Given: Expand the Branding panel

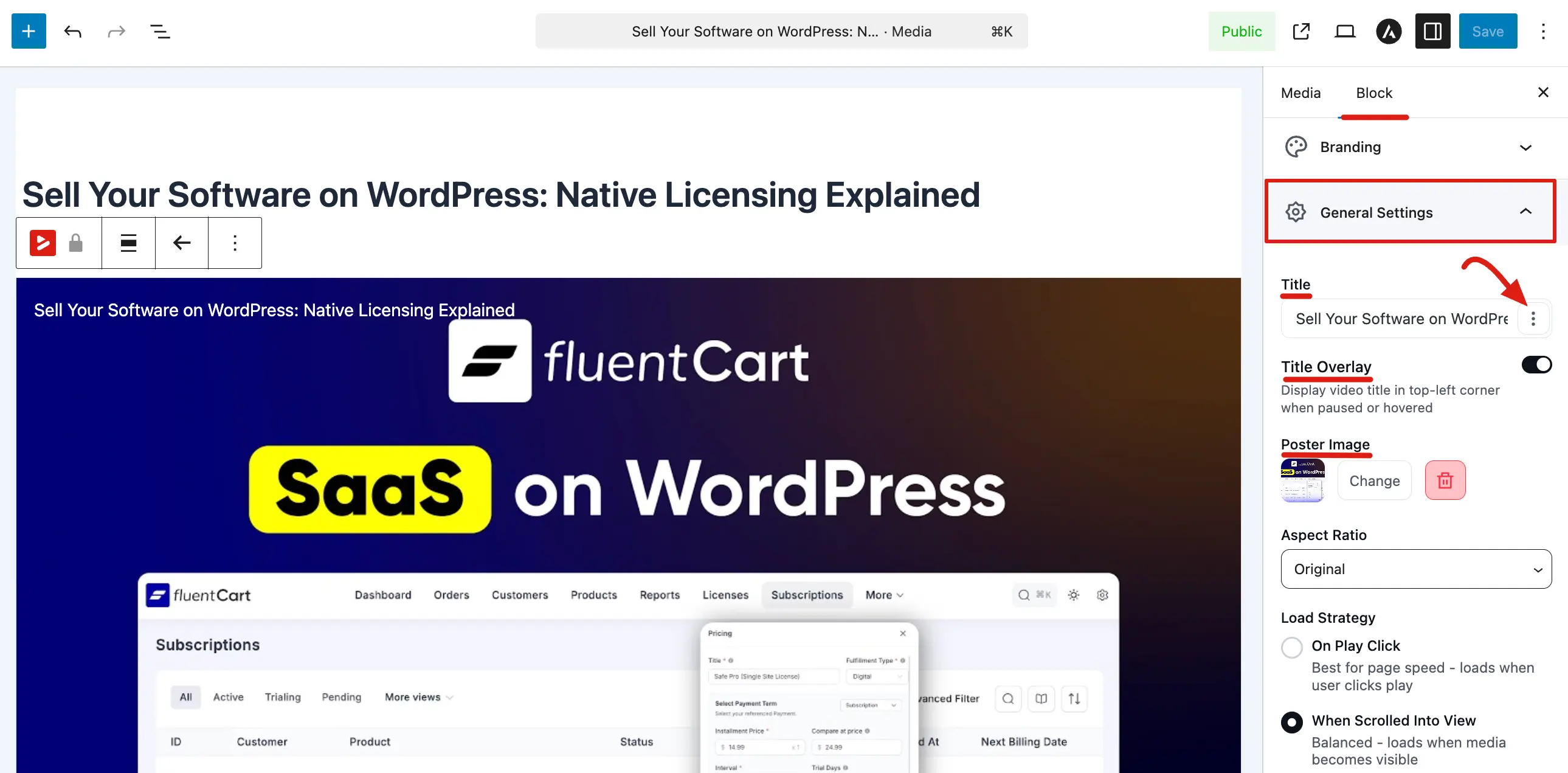Looking at the screenshot, I should tap(1410, 147).
